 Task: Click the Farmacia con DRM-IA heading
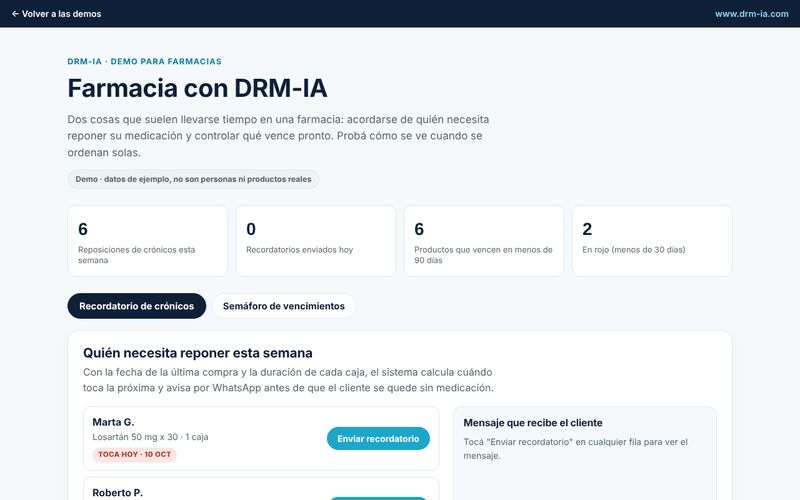click(197, 88)
